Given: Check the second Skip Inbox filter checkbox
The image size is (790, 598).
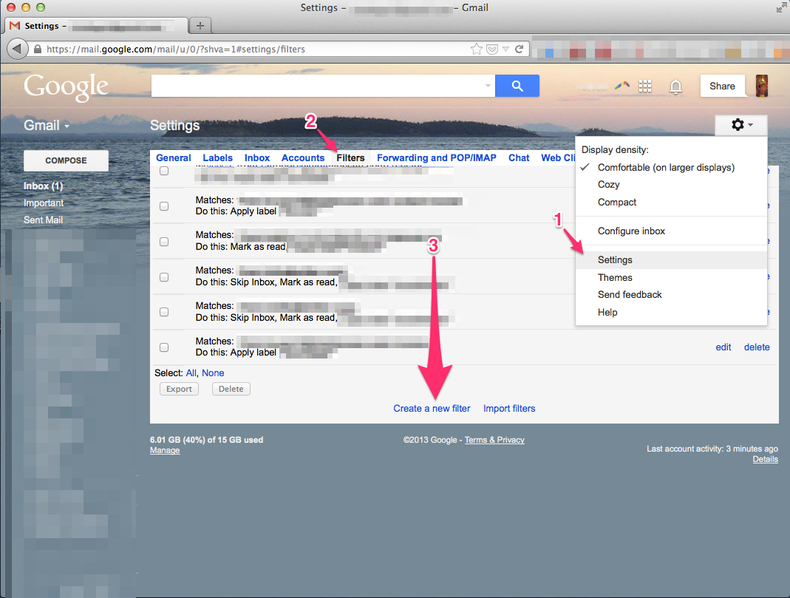Looking at the screenshot, I should tap(164, 312).
